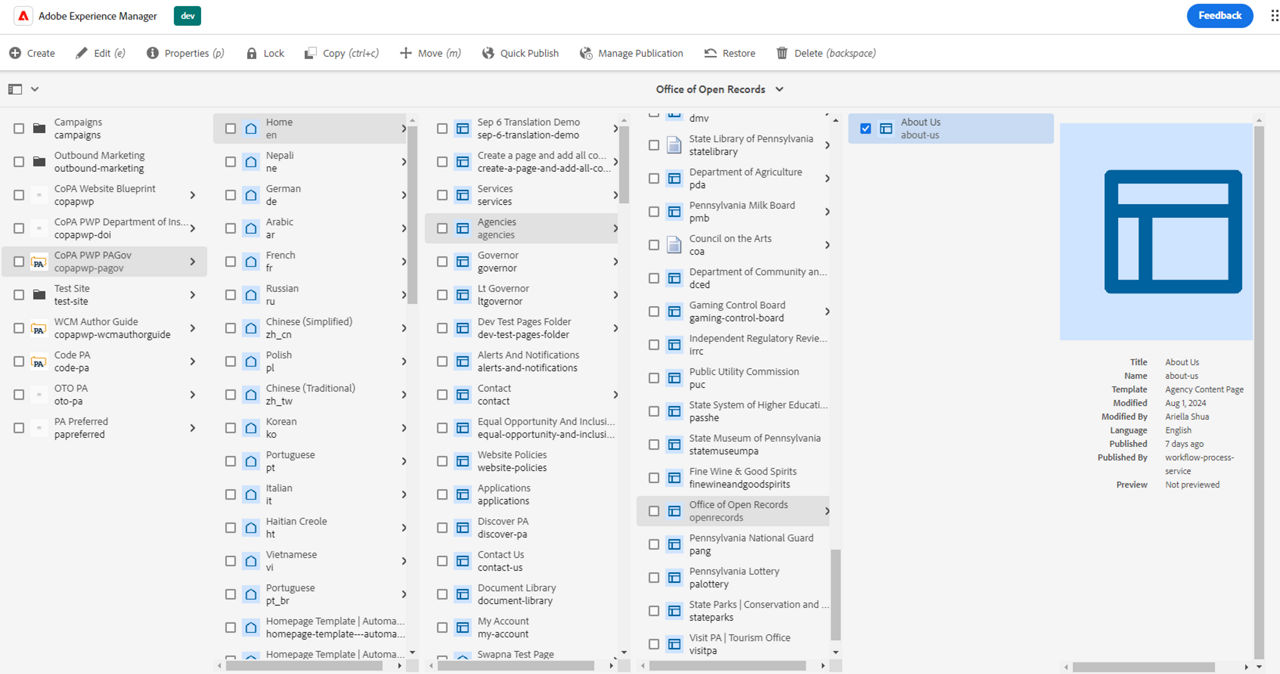The image size is (1280, 674).
Task: Expand the Lt Governor chevron
Action: (x=616, y=295)
